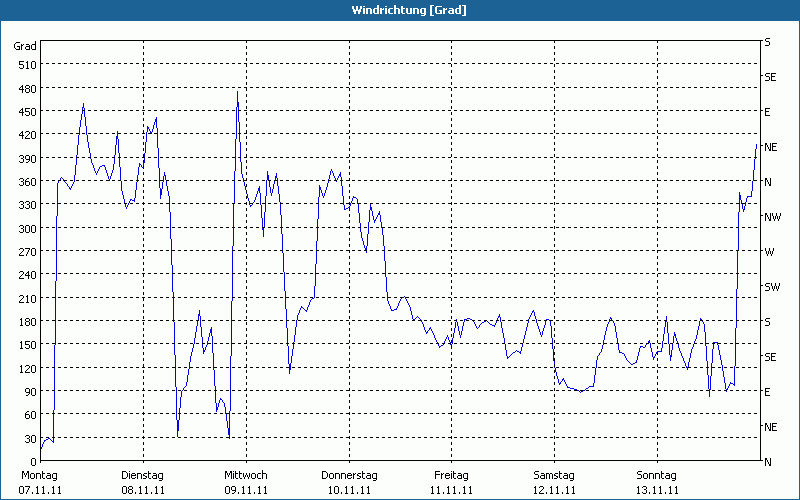Select the "Donnerstag" day label
800x500 pixels.
349,476
